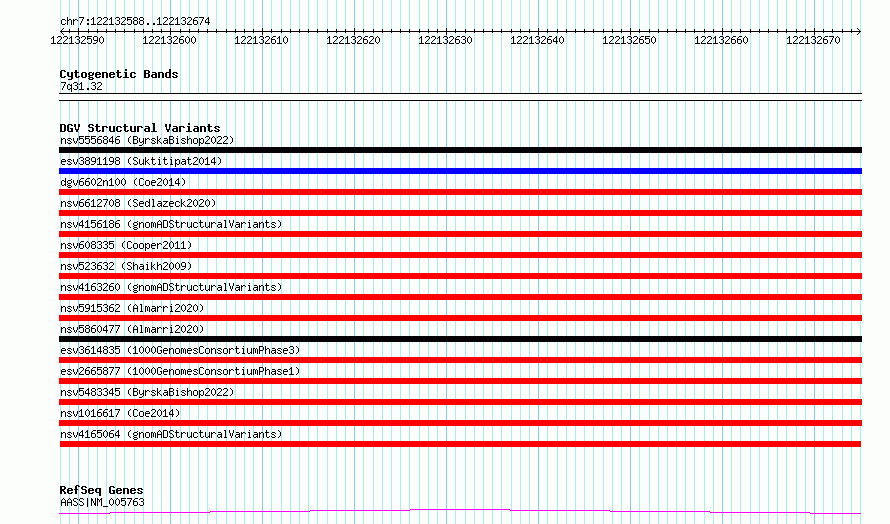Select the black bar under nsv5860477
This screenshot has height=524, width=890.
pos(460,339)
